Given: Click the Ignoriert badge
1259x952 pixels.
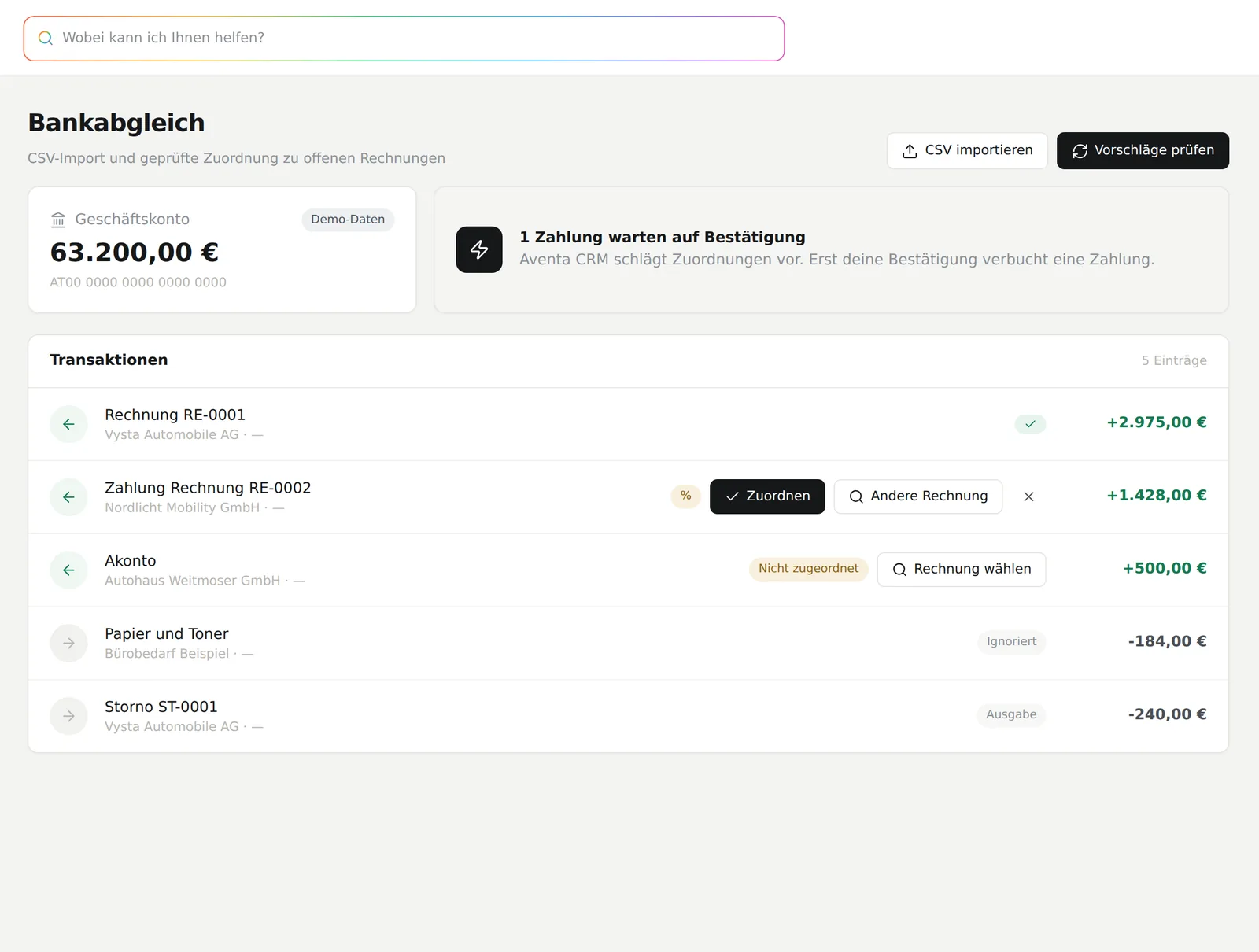Looking at the screenshot, I should click(1011, 642).
